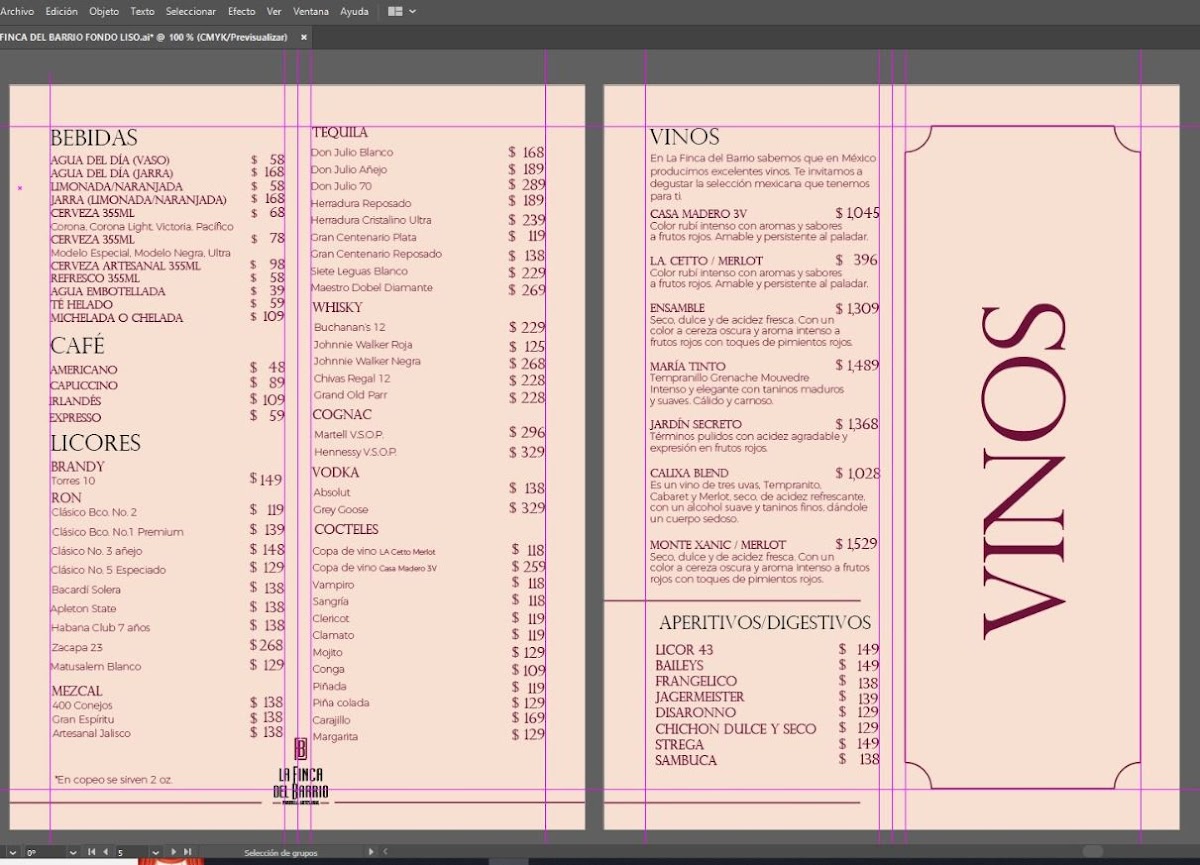Screen dimensions: 1200x865
Task: Click the horizontal scrollbar thumb
Action: [x=1092, y=852]
